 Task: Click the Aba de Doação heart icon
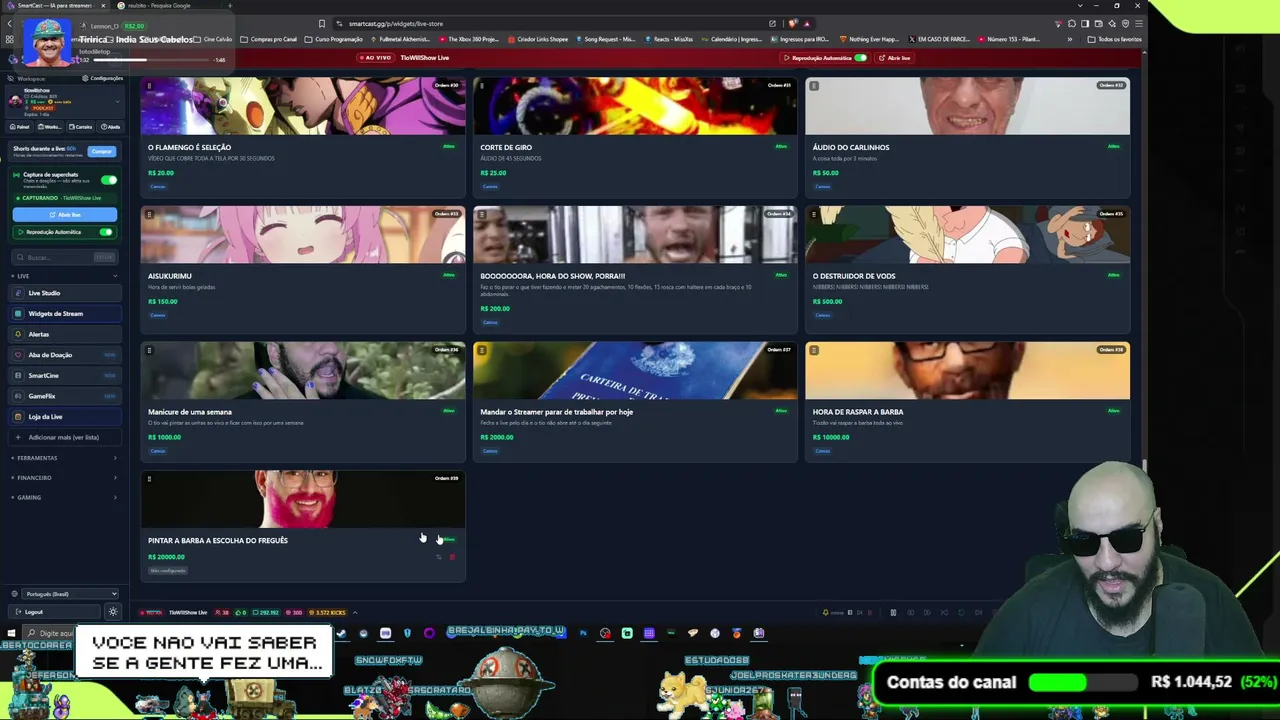pyautogui.click(x=18, y=355)
